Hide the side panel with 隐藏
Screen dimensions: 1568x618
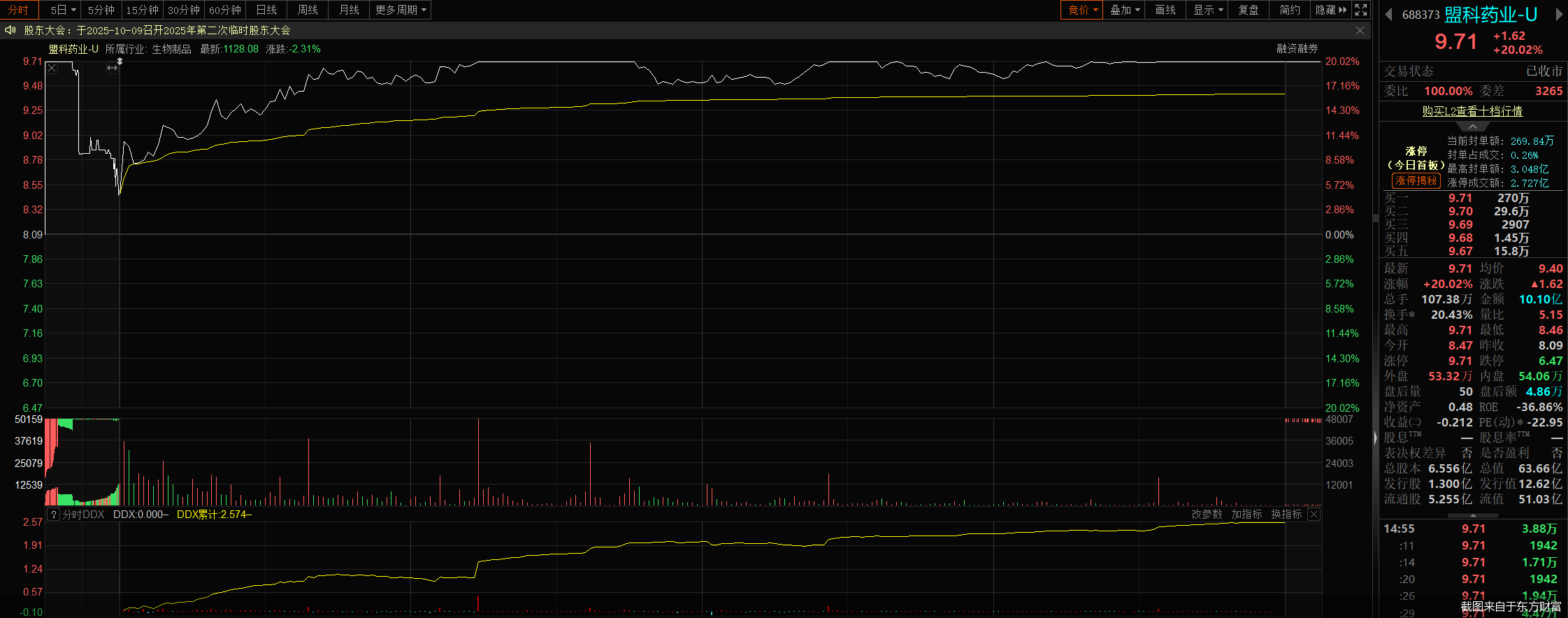pos(1330,10)
